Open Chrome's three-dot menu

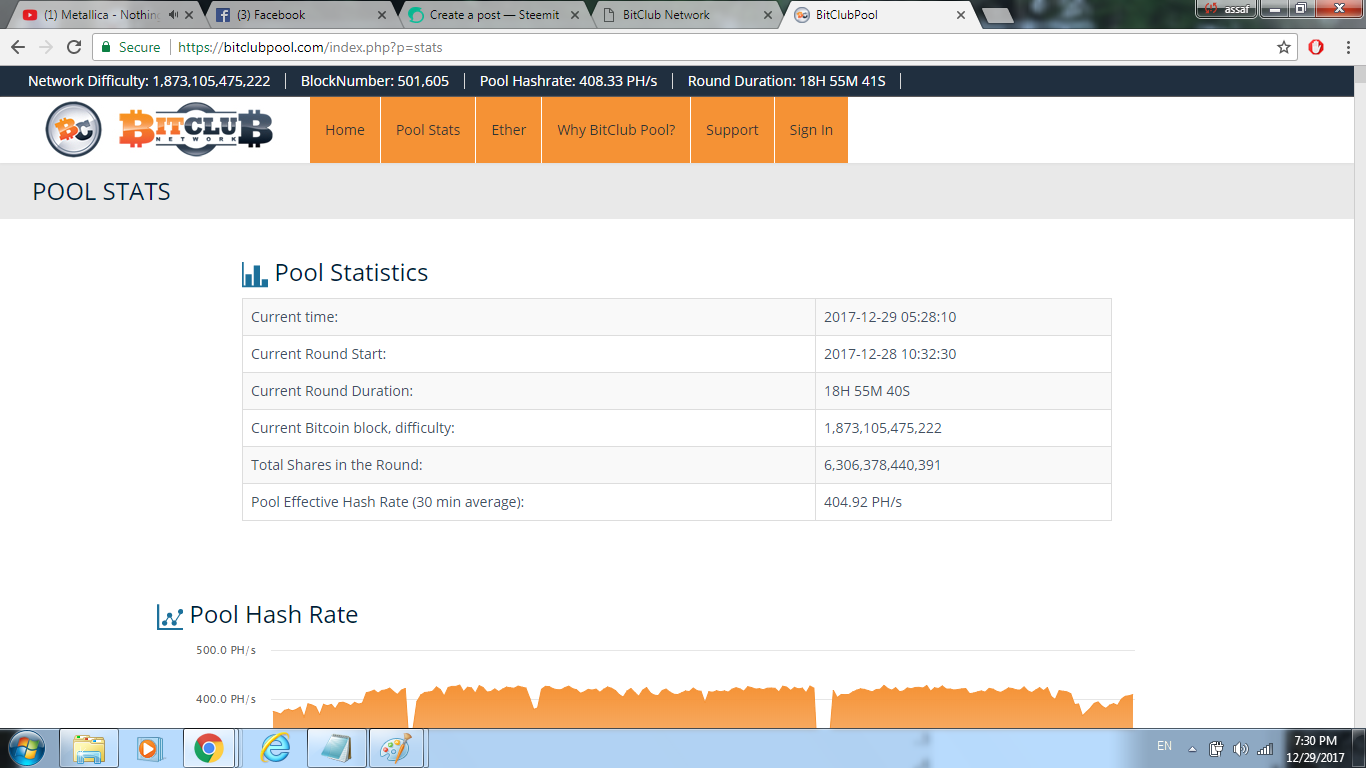(1347, 47)
